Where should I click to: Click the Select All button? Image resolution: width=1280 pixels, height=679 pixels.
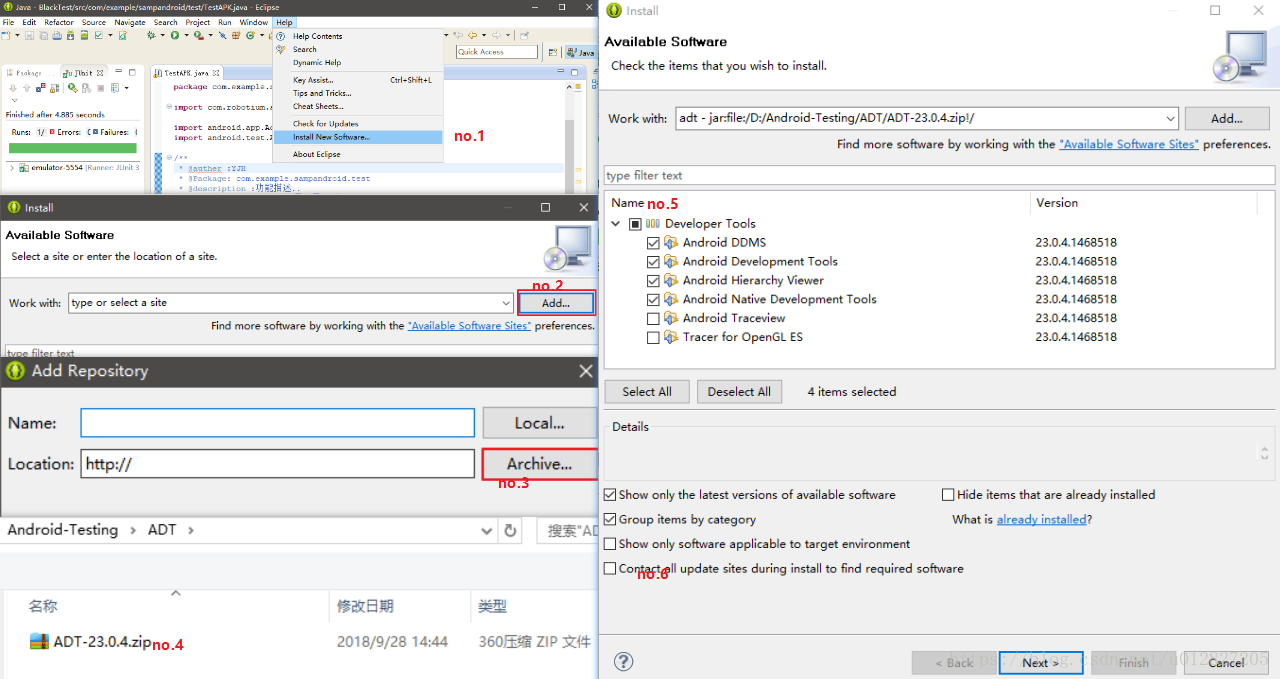pyautogui.click(x=646, y=392)
